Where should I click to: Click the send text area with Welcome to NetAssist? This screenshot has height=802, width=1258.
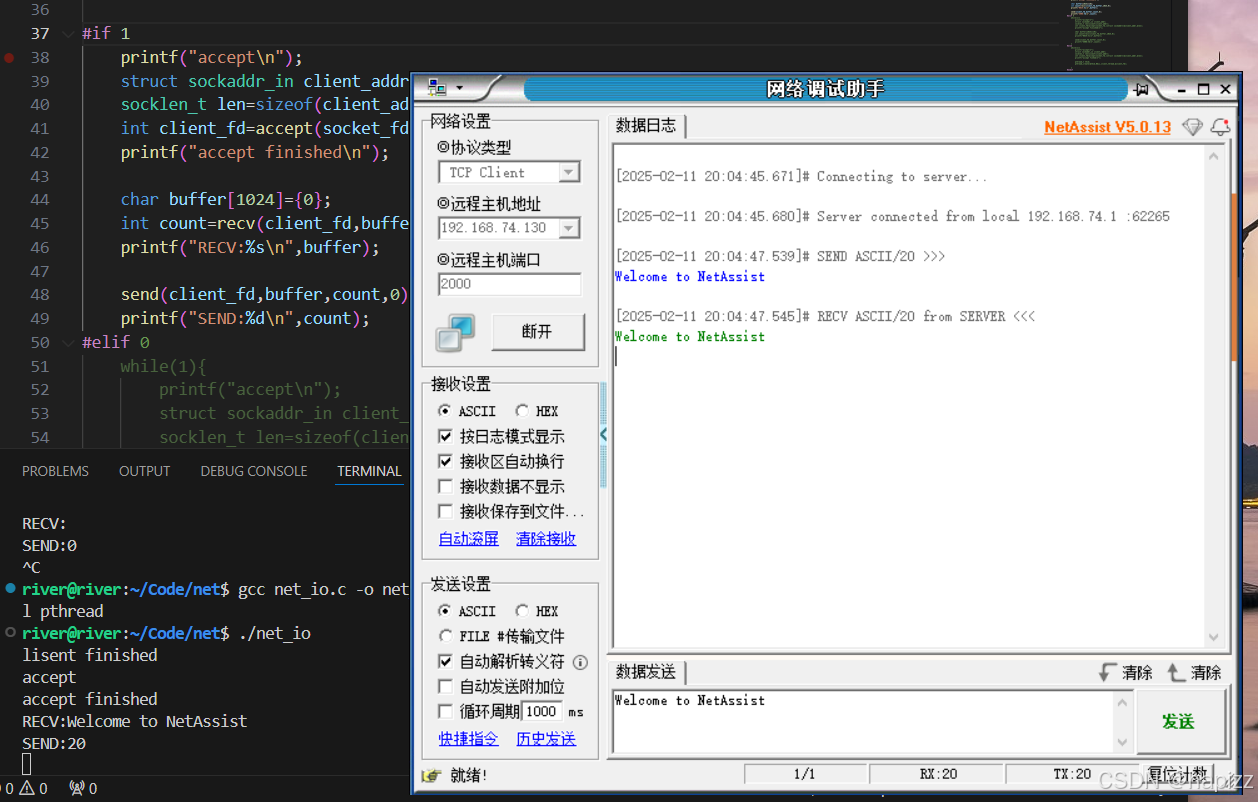coord(864,721)
